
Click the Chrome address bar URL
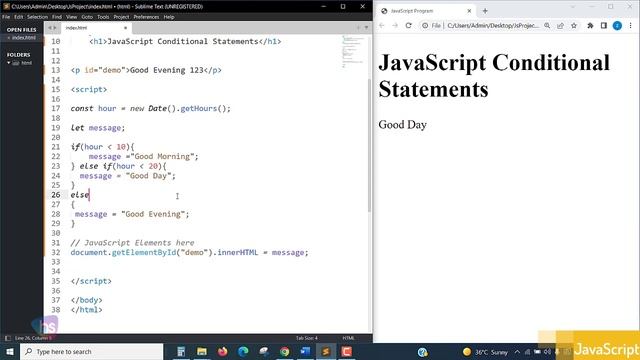coord(493,25)
